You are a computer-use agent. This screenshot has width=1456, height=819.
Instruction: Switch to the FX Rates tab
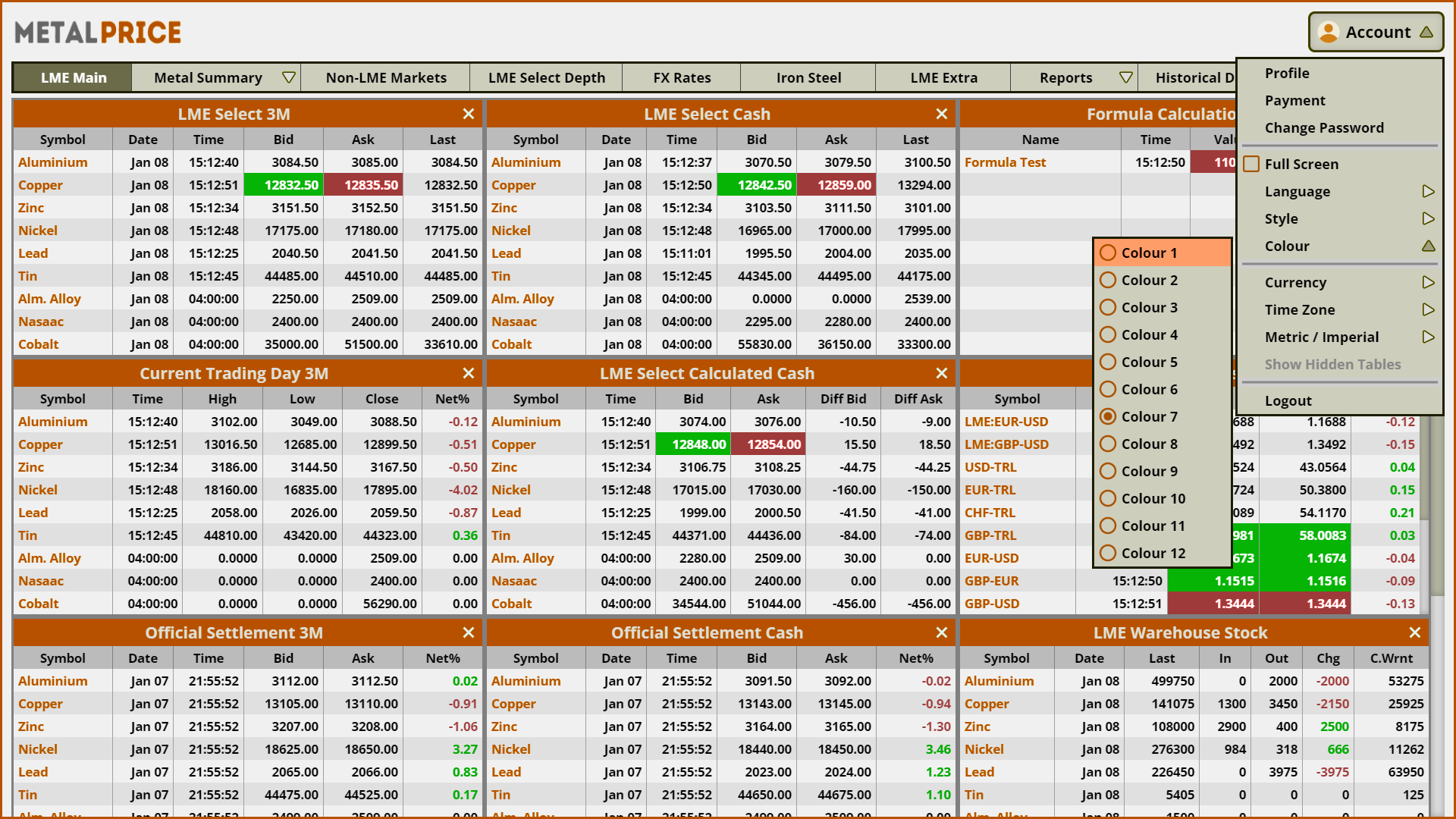point(682,77)
